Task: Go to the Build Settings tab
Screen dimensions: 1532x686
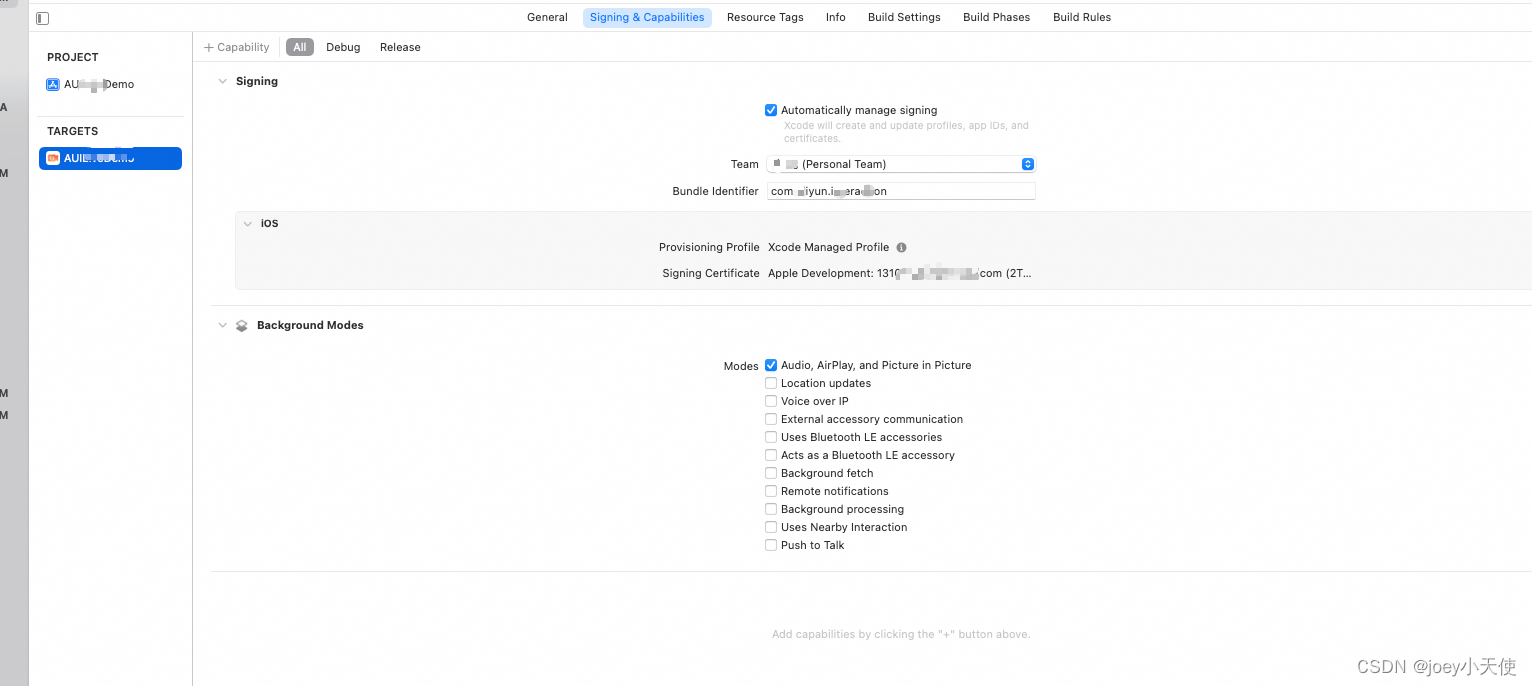Action: (x=904, y=17)
